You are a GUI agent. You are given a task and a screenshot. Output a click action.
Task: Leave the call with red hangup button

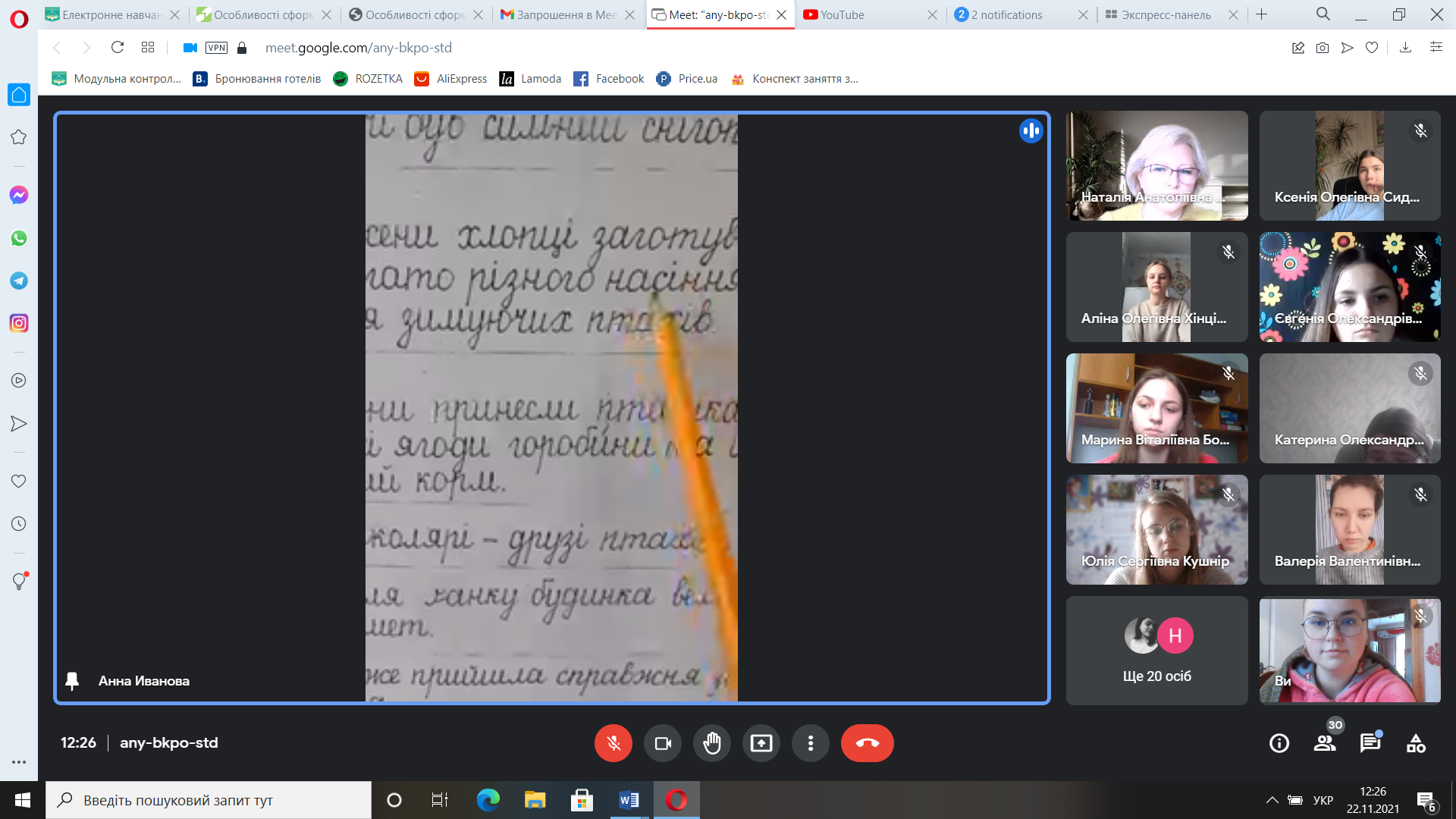[x=867, y=743]
